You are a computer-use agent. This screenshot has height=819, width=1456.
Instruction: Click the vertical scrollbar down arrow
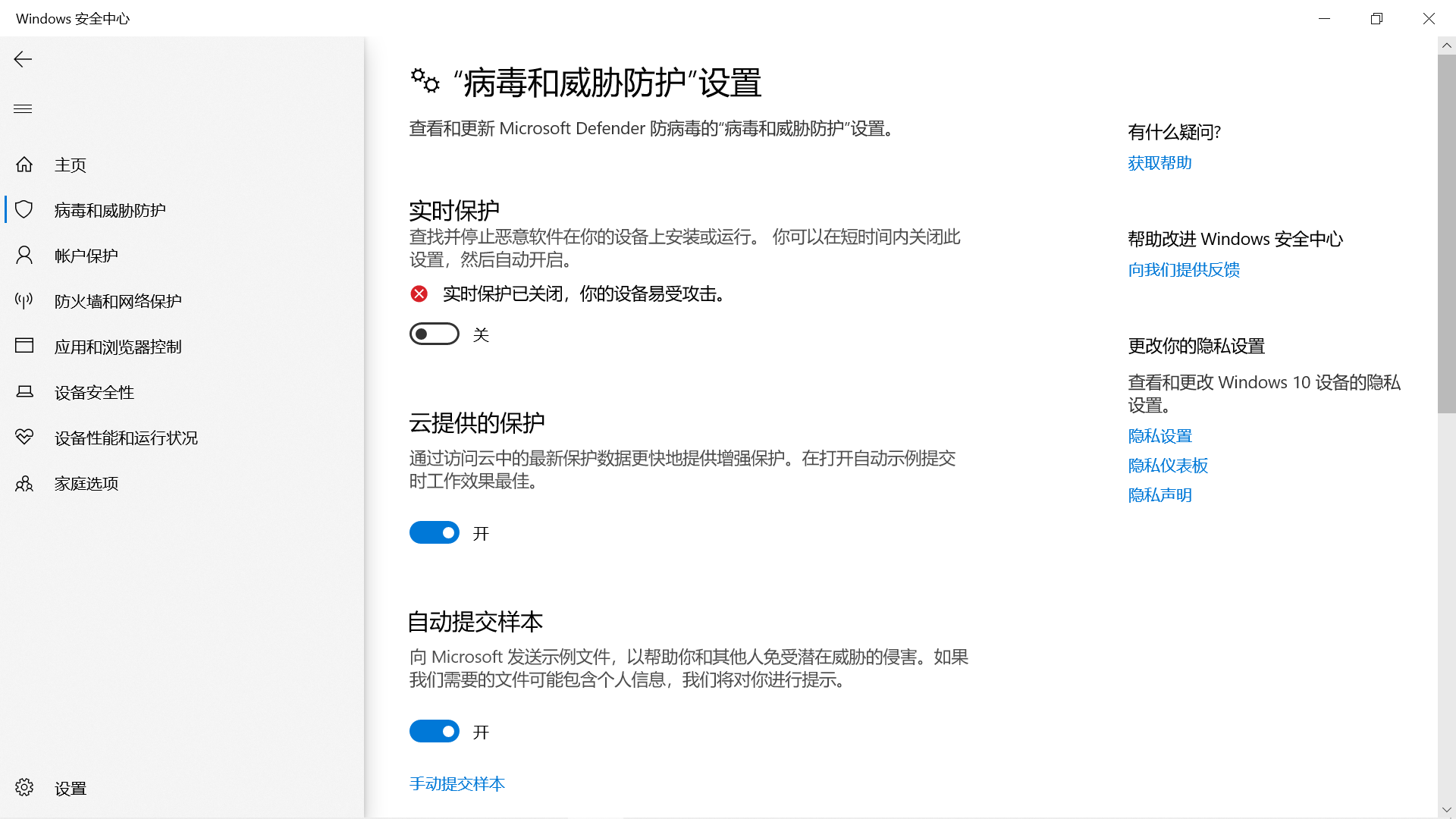(x=1446, y=810)
